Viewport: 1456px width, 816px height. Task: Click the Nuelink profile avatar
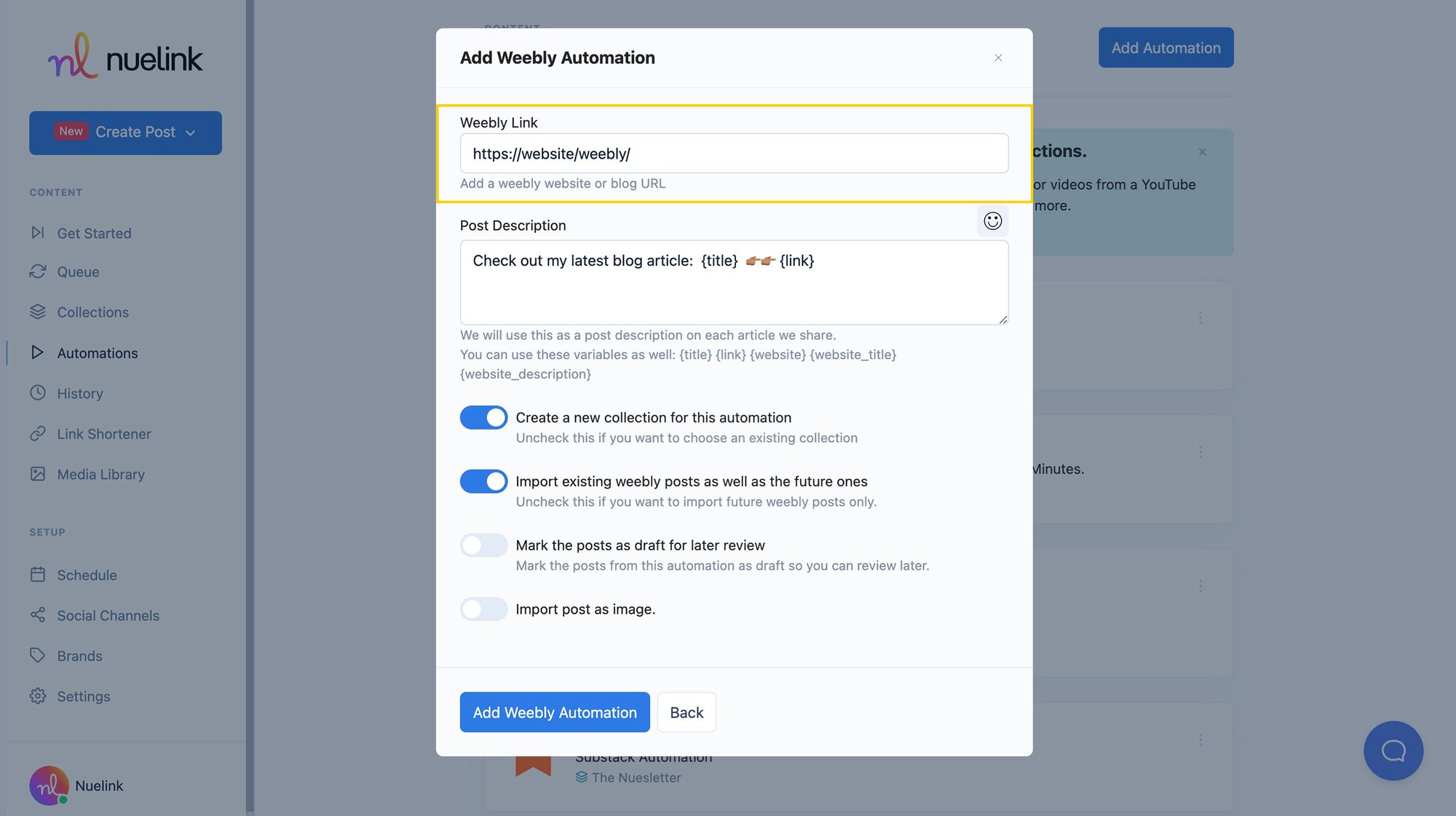coord(49,785)
